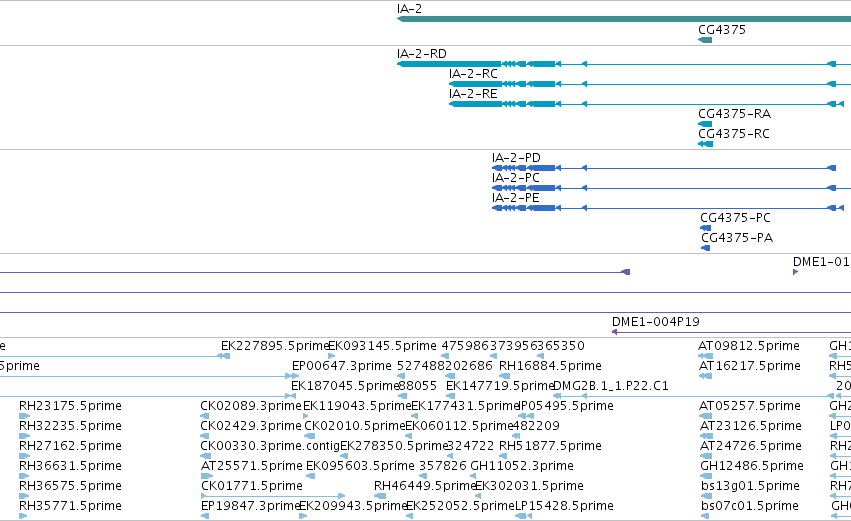Open the GH11052.3prime EST label

pos(522,466)
